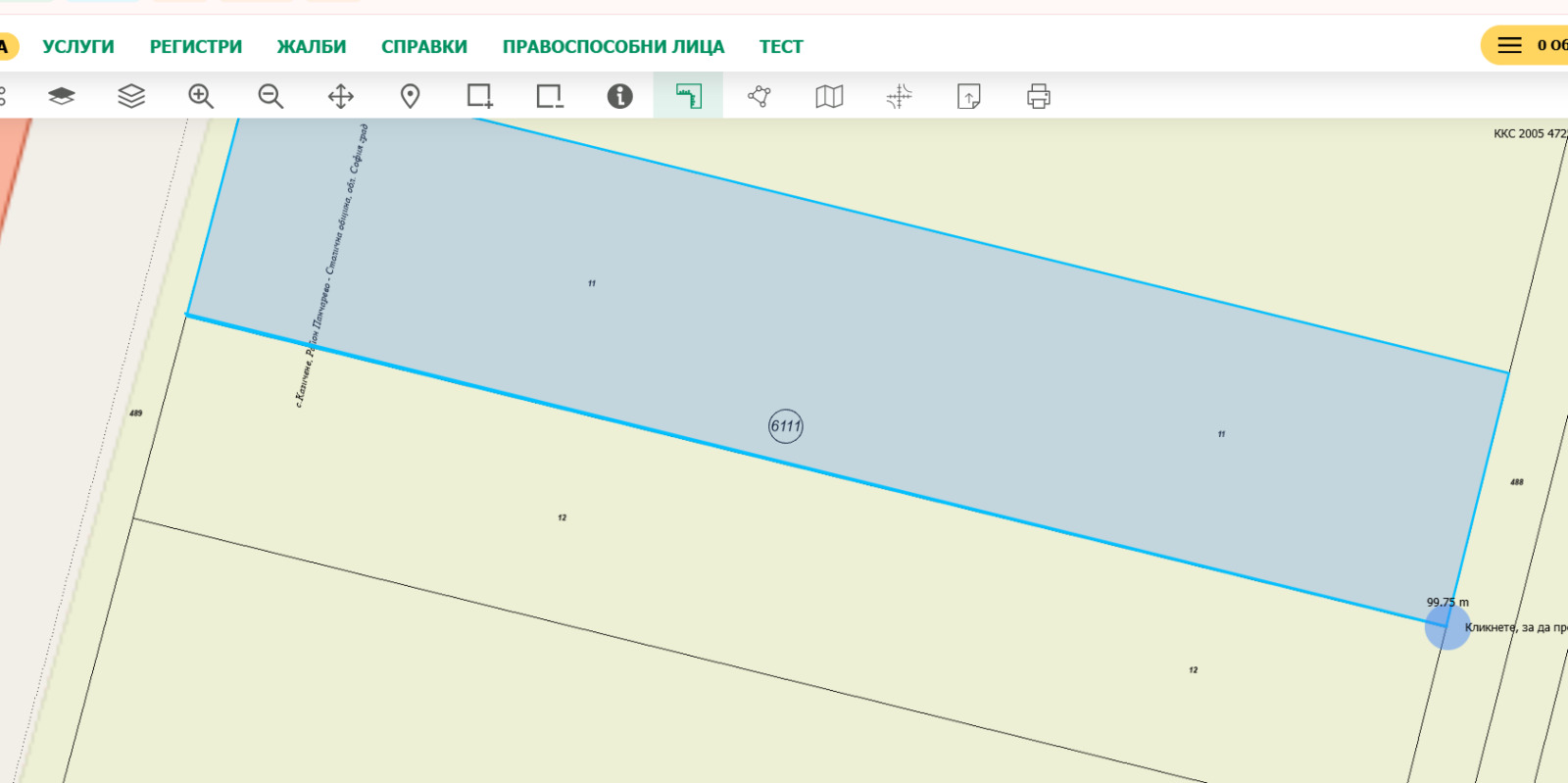
Task: Toggle the green ruler measurement tool
Action: tap(689, 96)
